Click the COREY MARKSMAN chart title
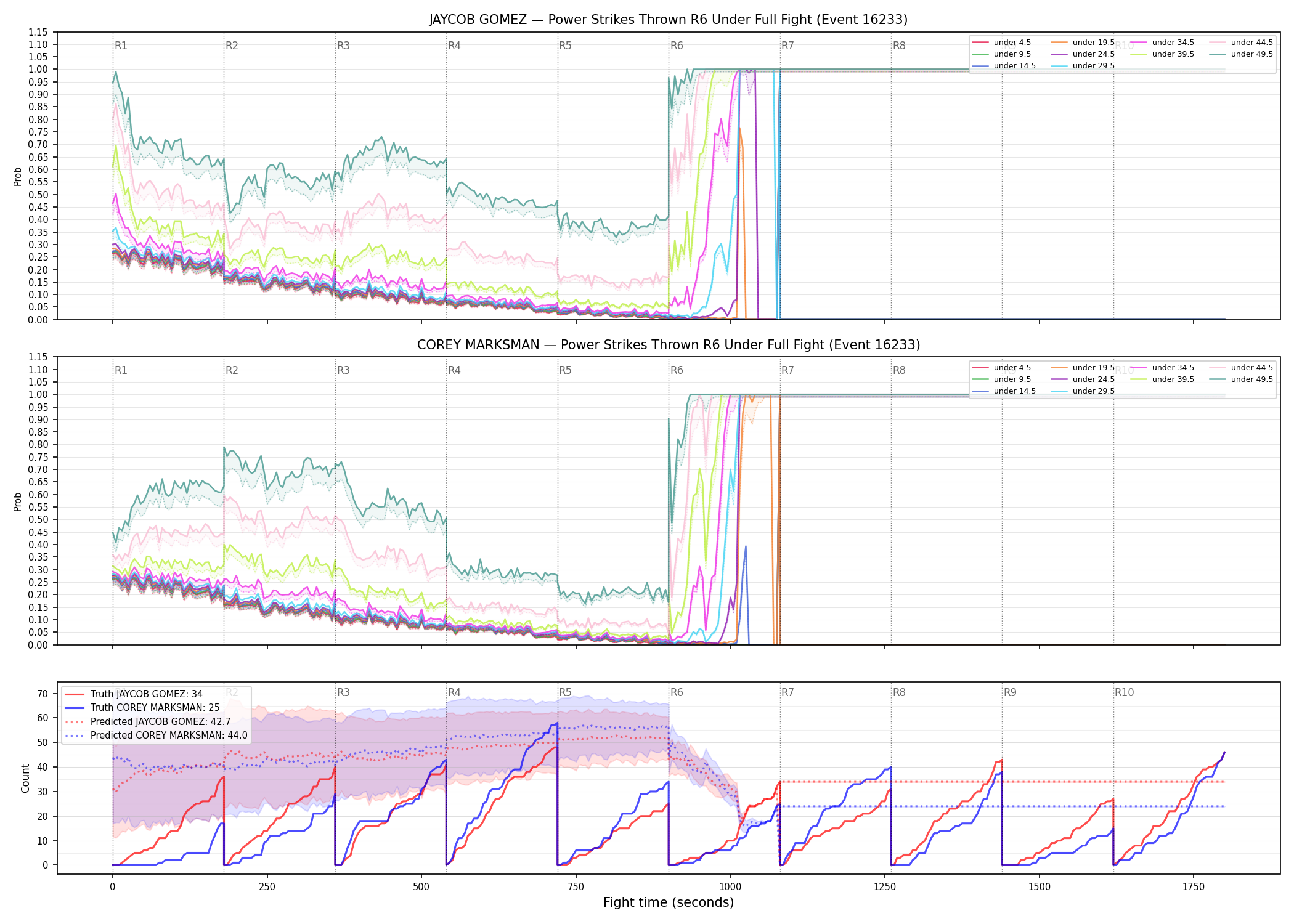This screenshot has height=924, width=1294. (669, 345)
